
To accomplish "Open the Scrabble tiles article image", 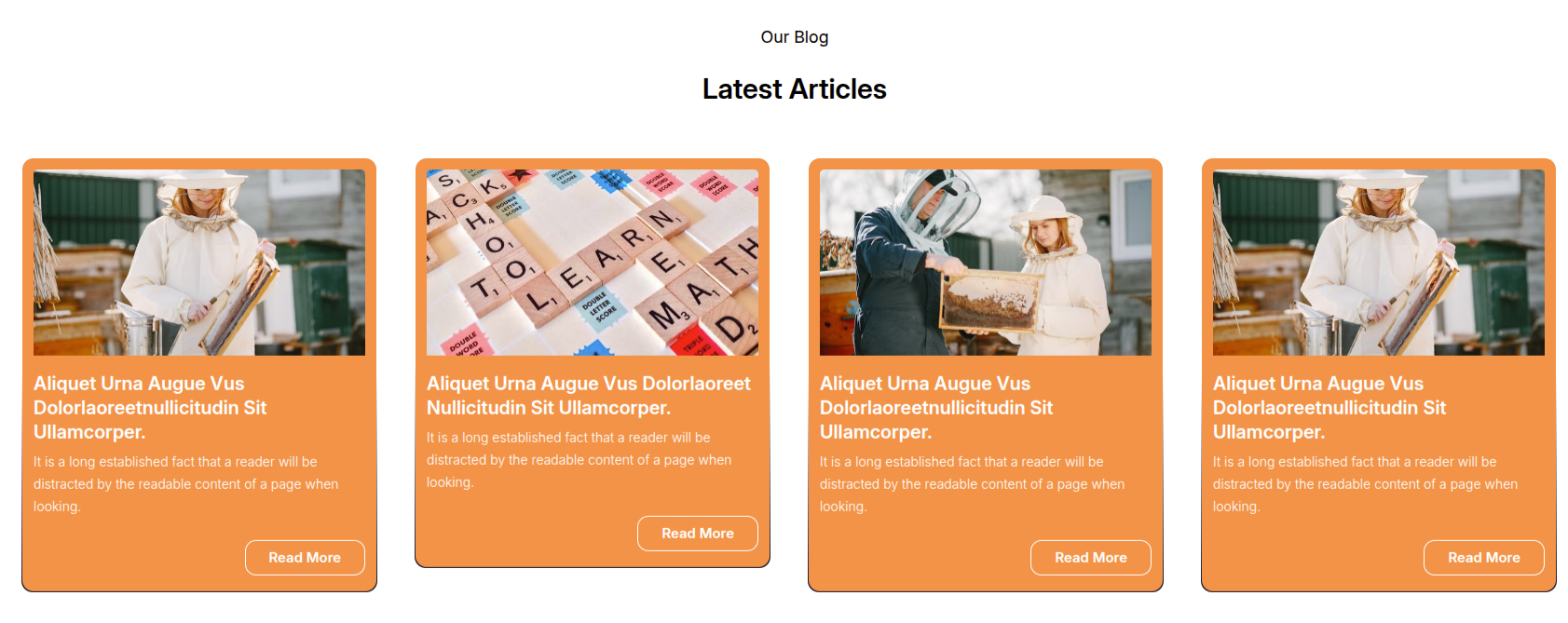I will 593,263.
